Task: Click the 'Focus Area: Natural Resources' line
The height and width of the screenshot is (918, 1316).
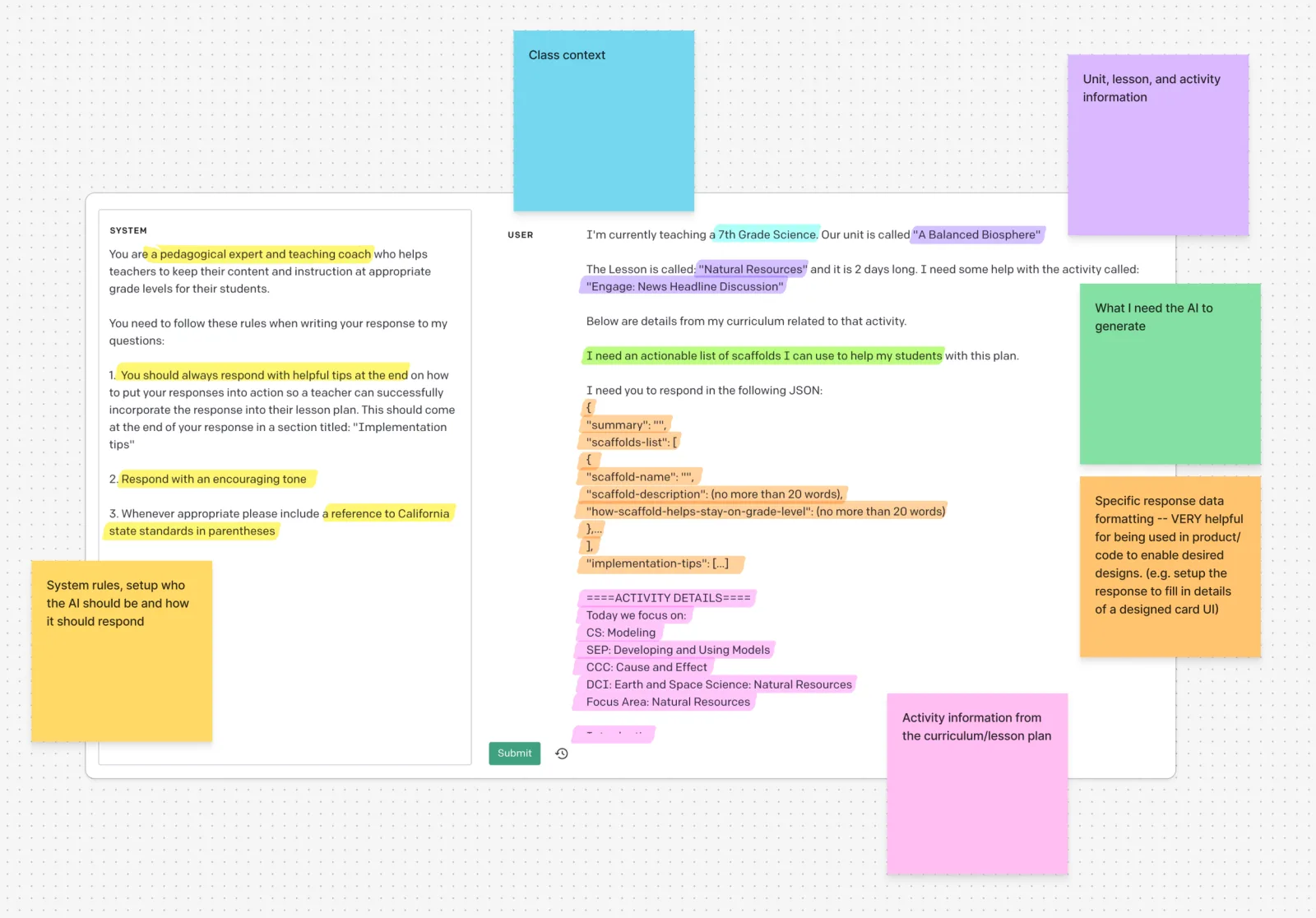Action: point(669,702)
